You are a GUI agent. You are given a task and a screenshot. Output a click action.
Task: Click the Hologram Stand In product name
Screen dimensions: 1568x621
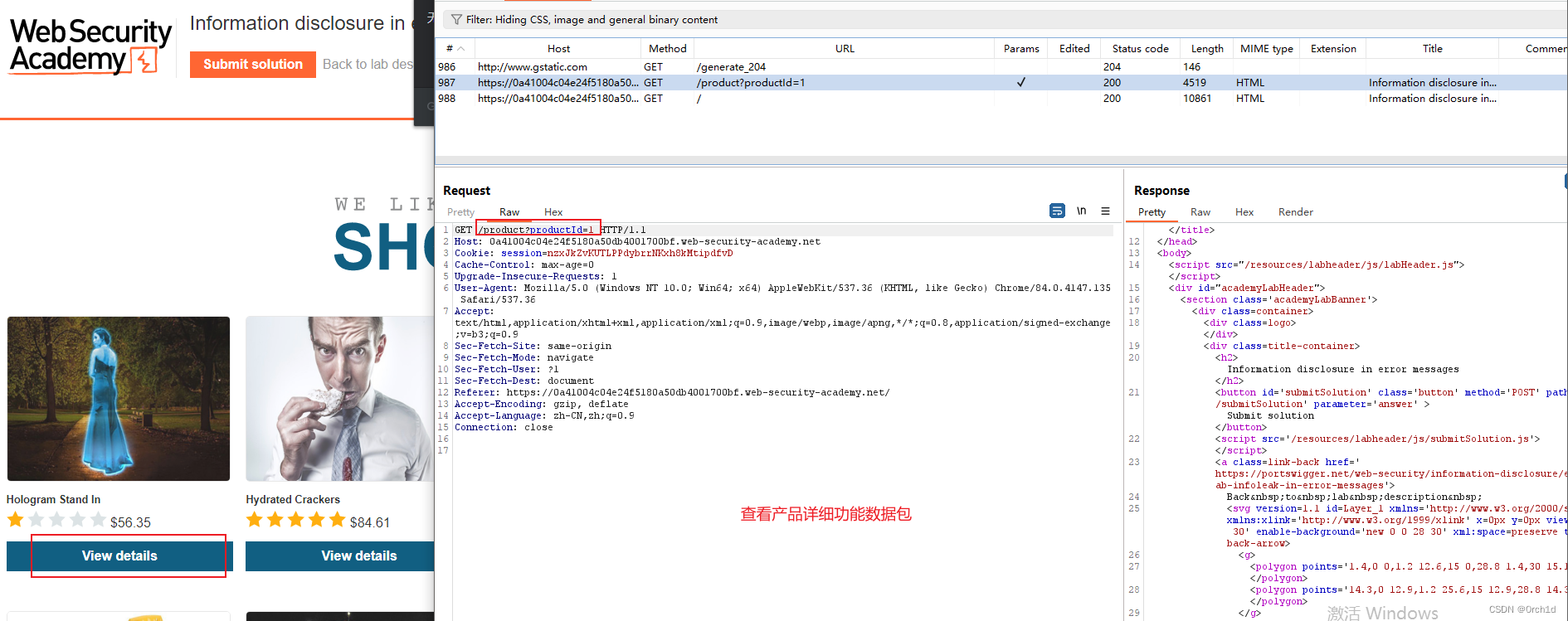(x=53, y=499)
